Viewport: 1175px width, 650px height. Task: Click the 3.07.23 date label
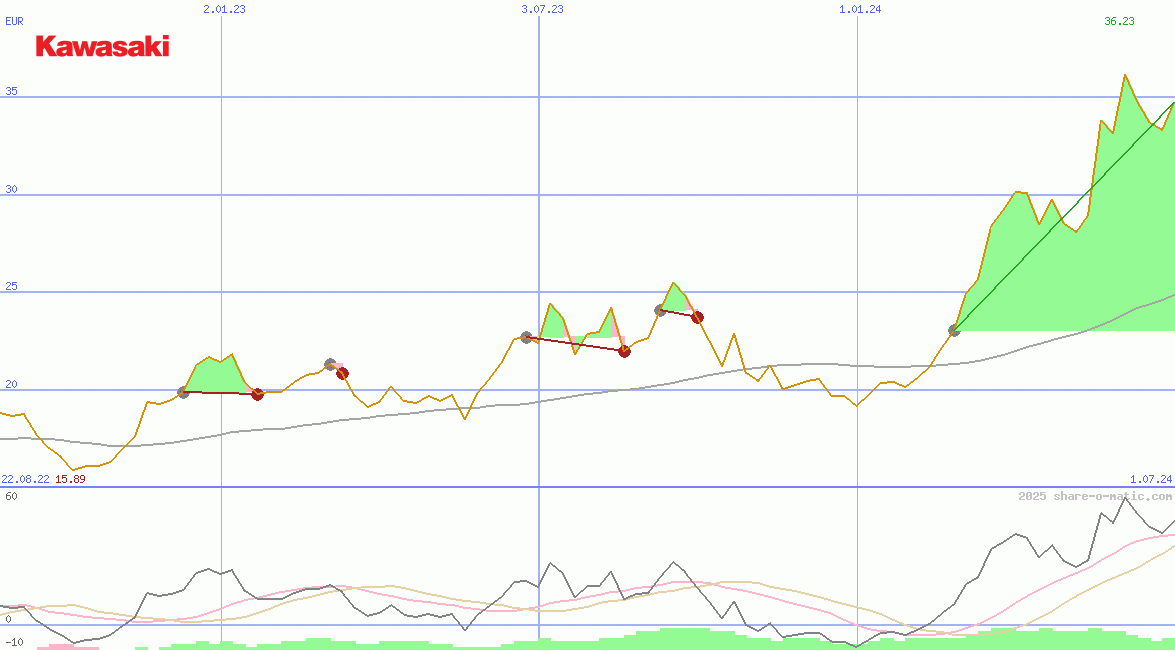tap(543, 9)
